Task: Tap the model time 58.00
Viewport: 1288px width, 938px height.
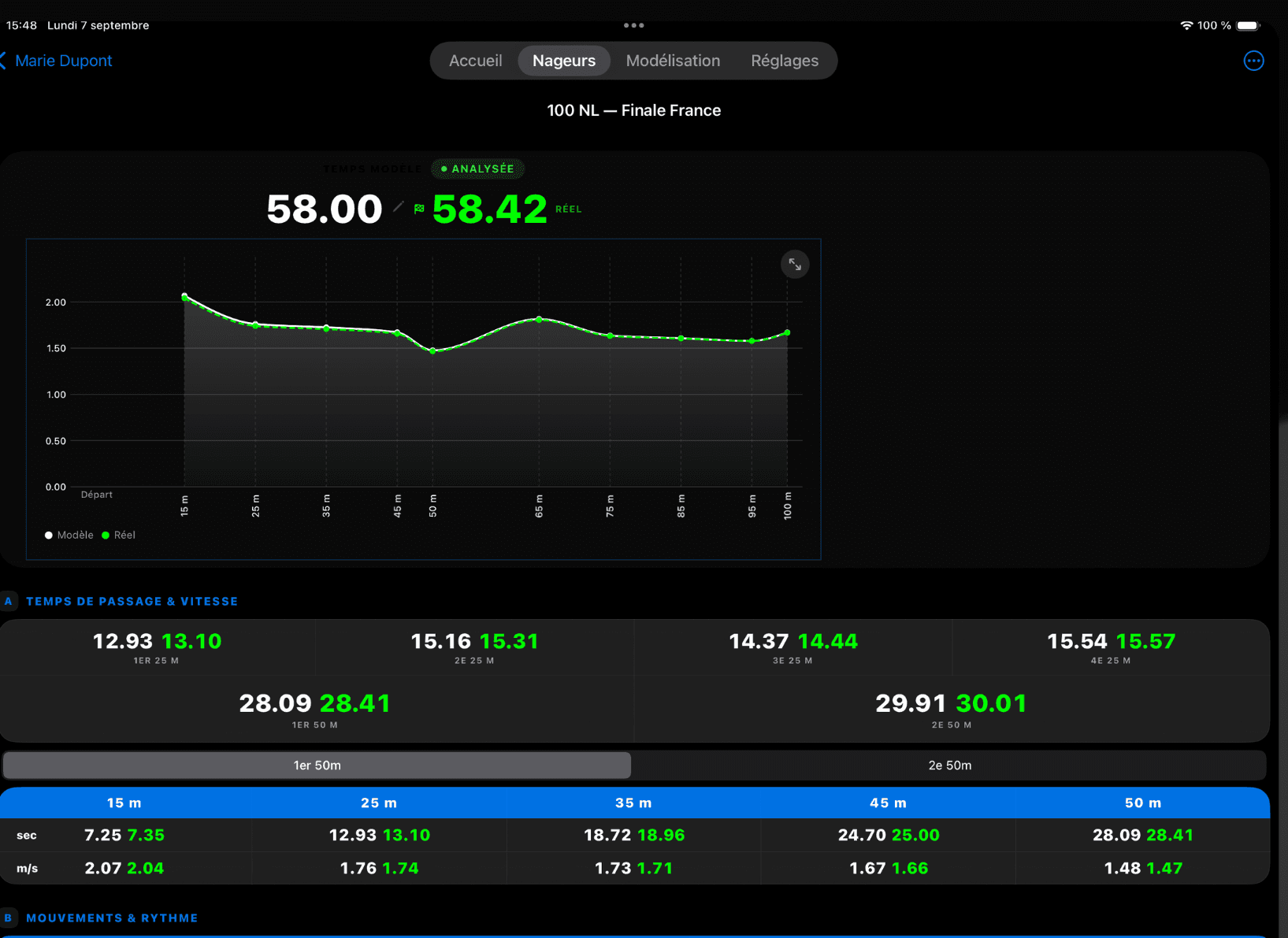Action: point(324,209)
